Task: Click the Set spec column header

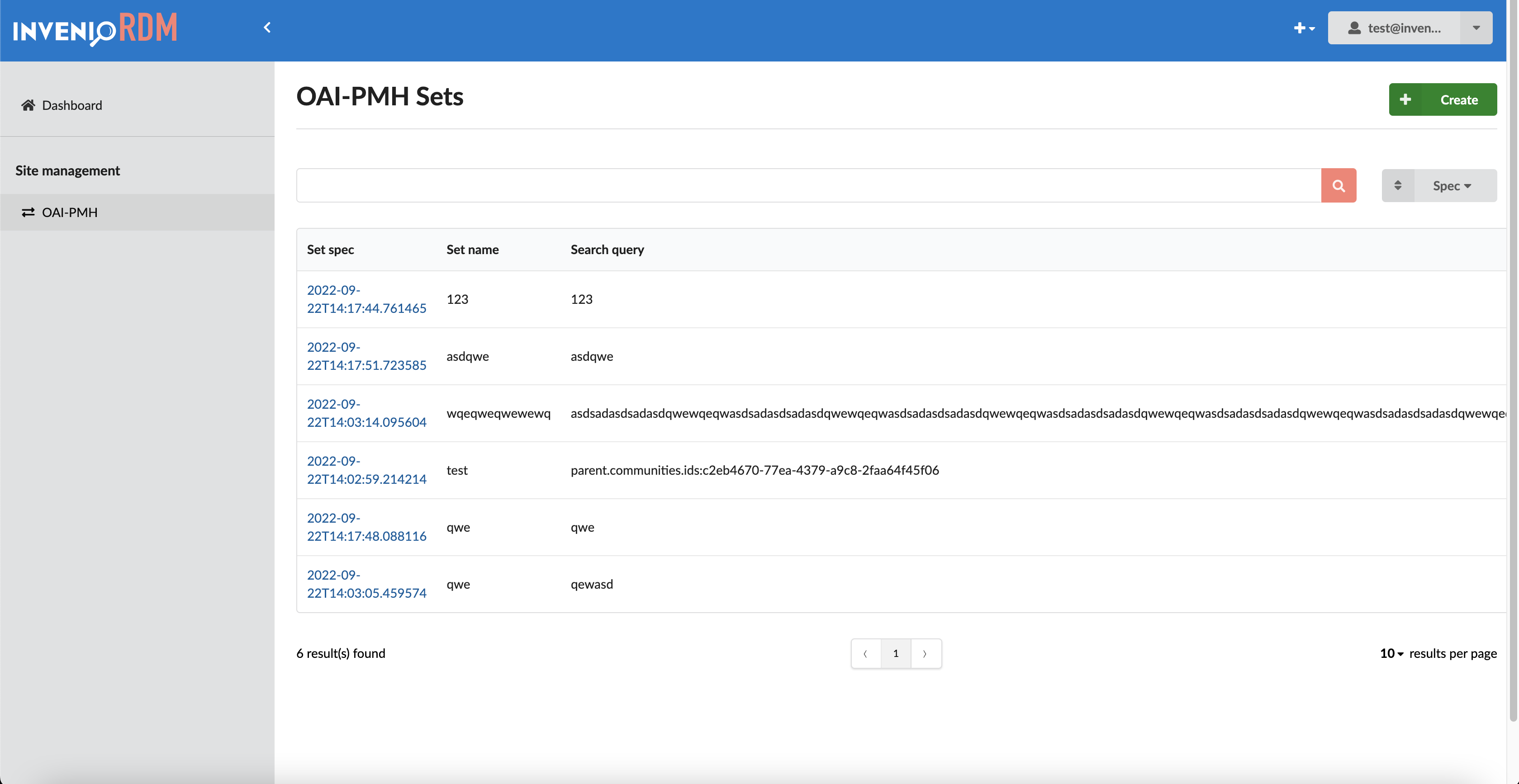Action: point(330,249)
